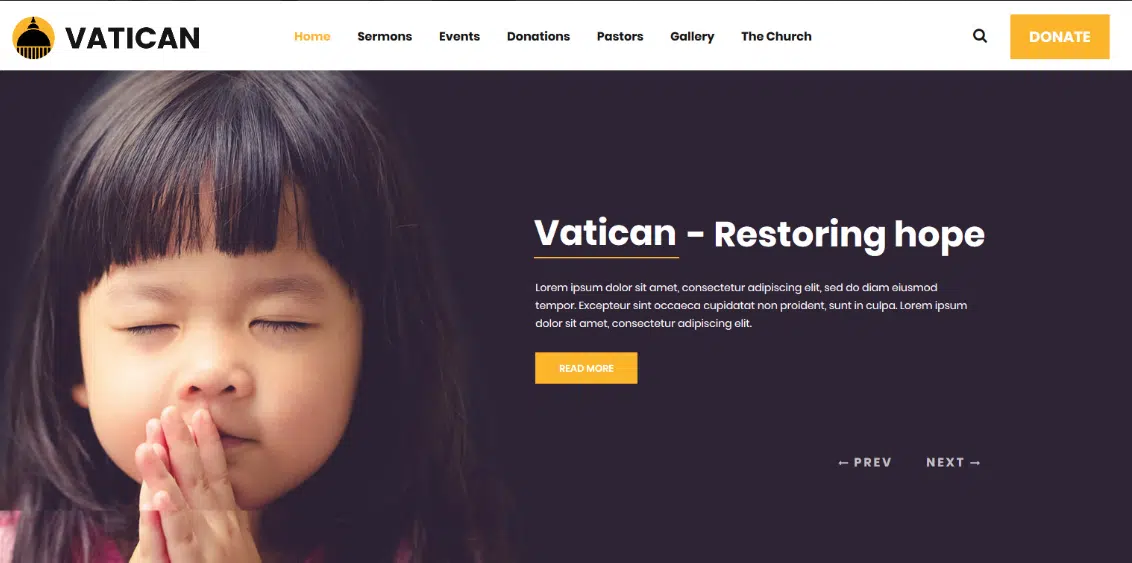Open the Donations menu item
The width and height of the screenshot is (1132, 563).
[x=539, y=36]
